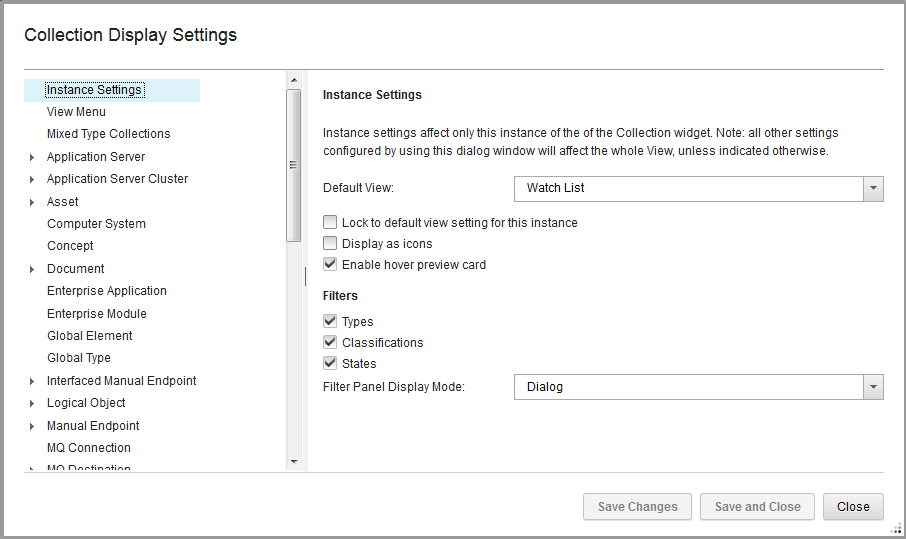Screen dimensions: 906x539
Task: Select the Document tree entry
Action: [76, 269]
